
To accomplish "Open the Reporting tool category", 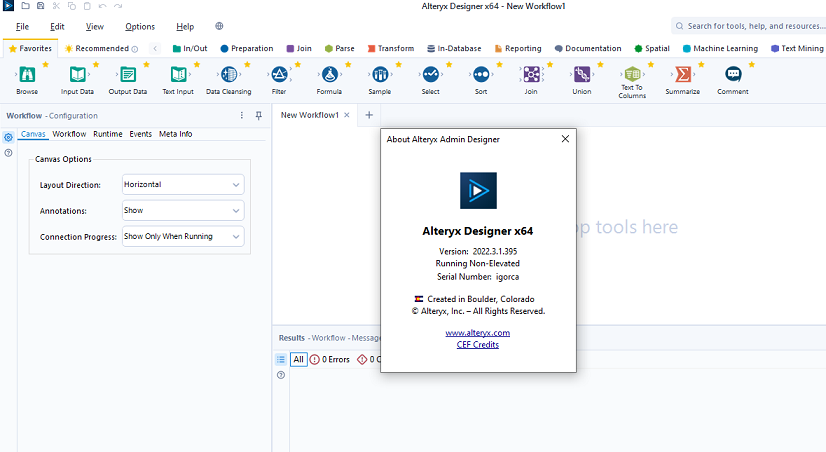I will 518,48.
